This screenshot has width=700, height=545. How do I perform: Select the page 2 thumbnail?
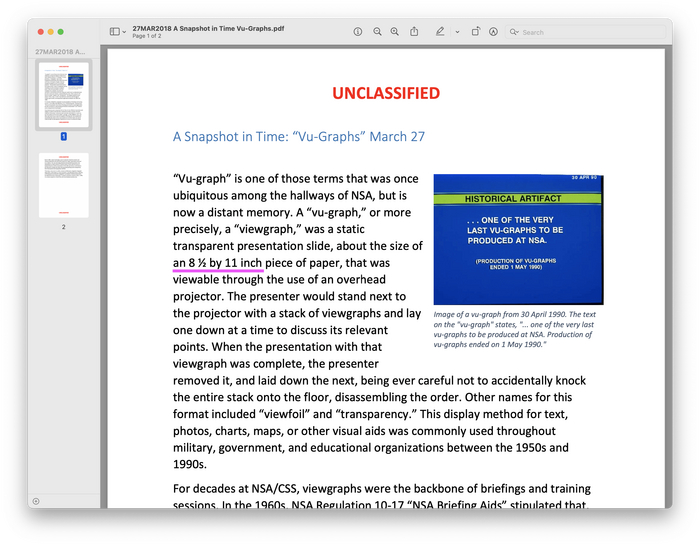64,185
